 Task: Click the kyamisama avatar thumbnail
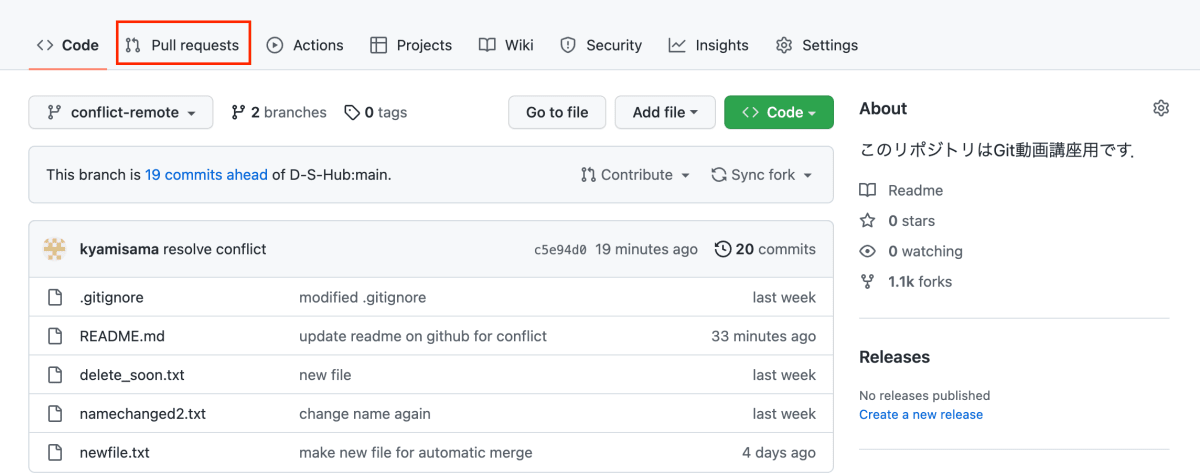[x=55, y=249]
